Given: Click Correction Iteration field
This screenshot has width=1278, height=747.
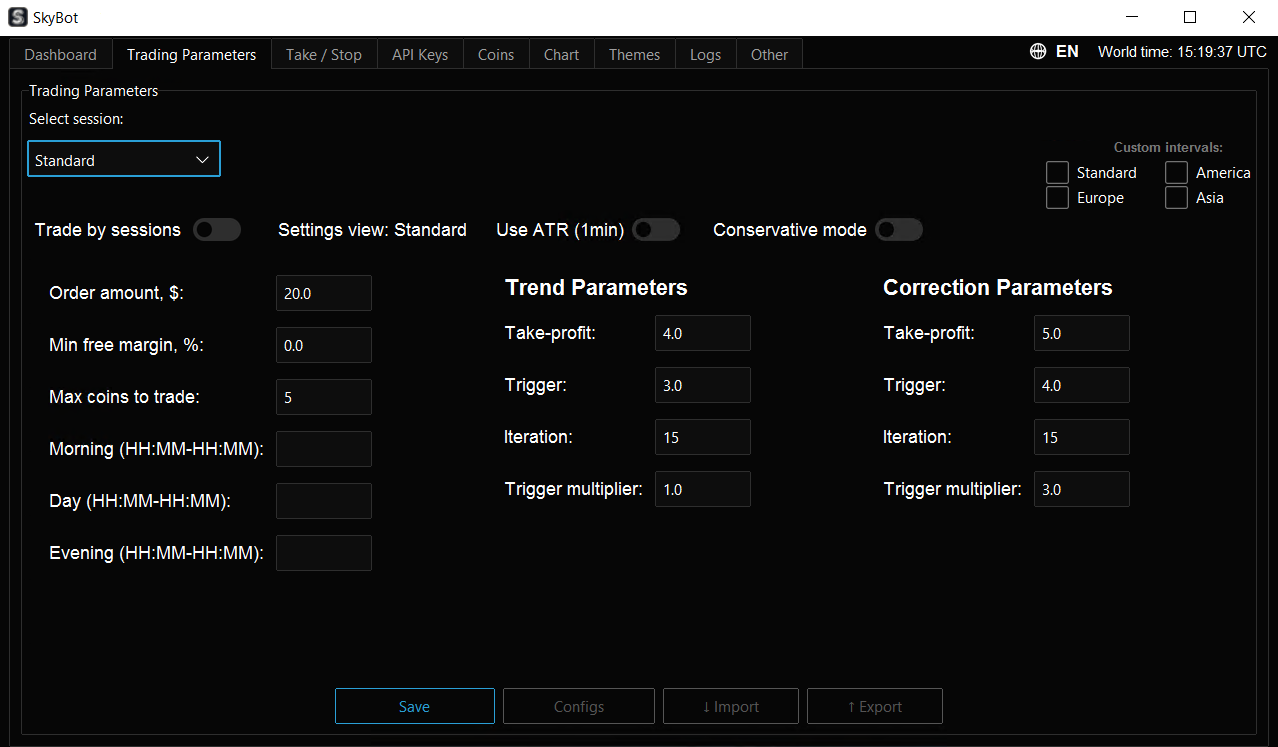Looking at the screenshot, I should [x=1082, y=437].
